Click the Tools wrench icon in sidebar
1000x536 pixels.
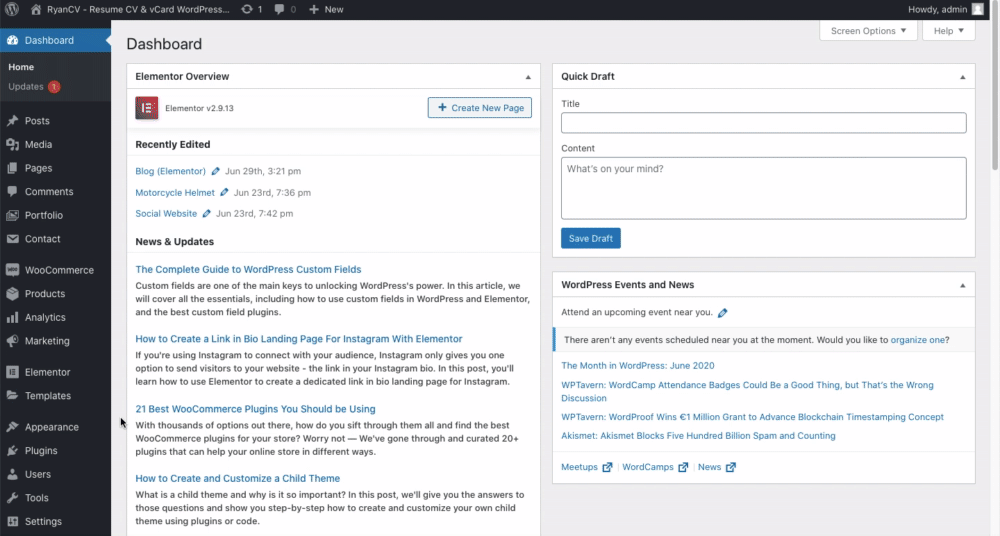12,498
